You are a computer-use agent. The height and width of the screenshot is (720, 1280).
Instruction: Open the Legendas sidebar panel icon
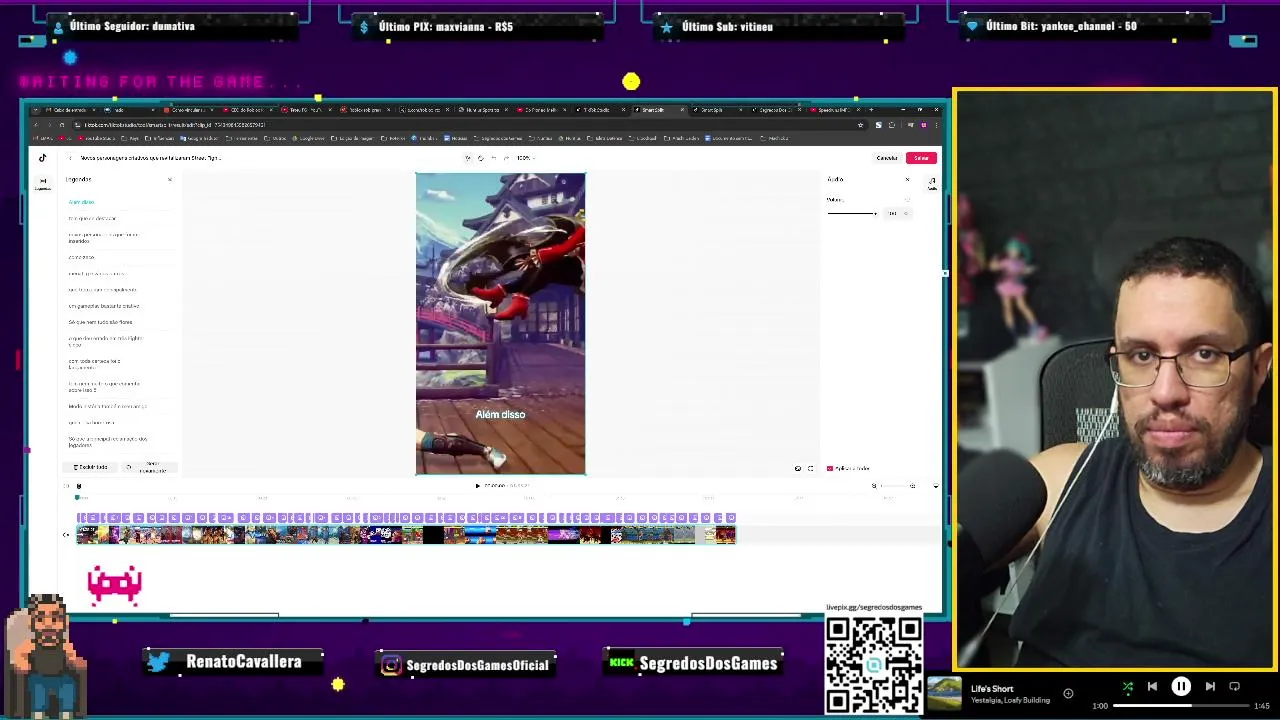point(42,184)
